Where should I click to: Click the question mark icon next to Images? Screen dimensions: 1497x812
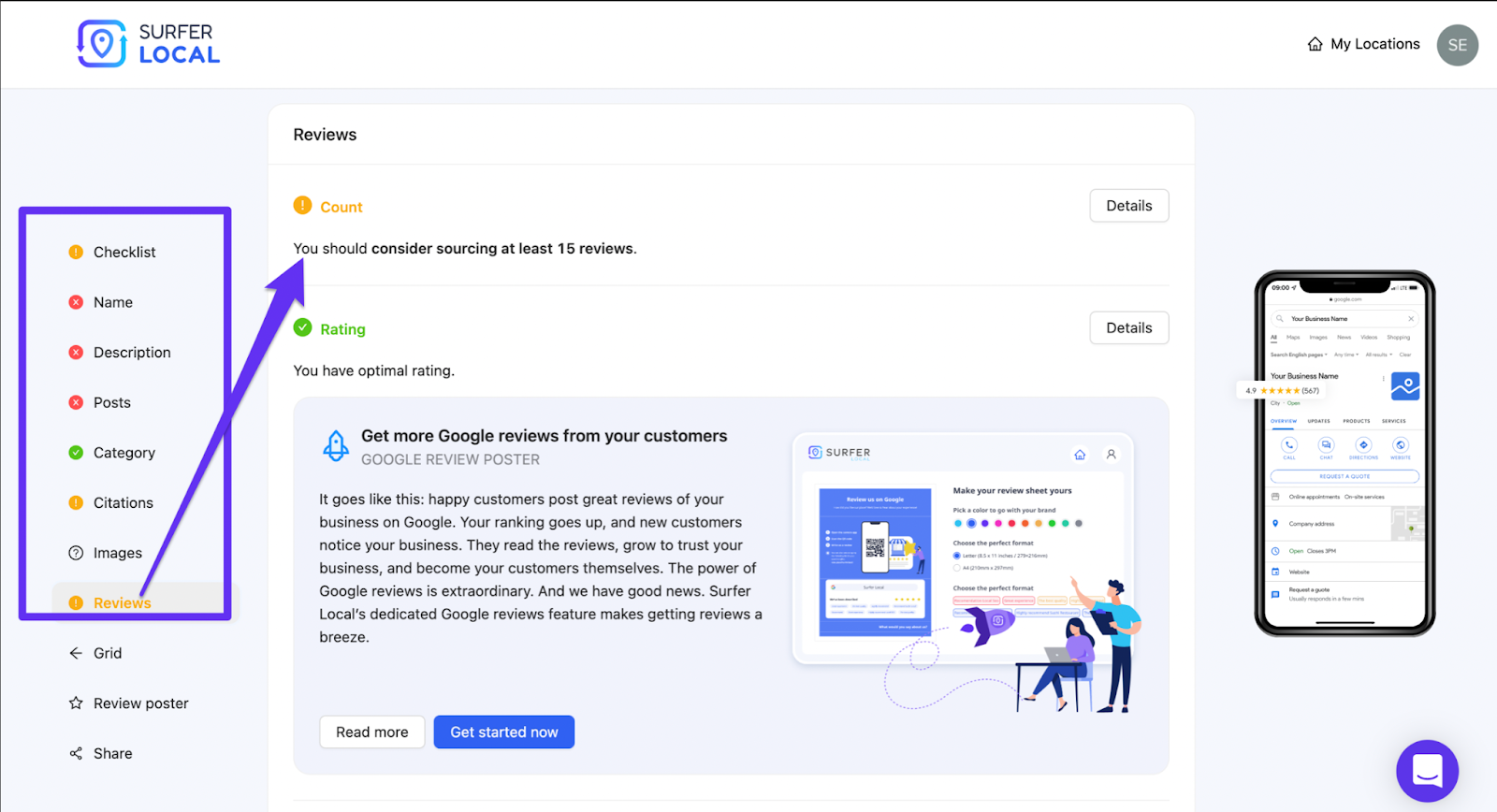(x=76, y=553)
